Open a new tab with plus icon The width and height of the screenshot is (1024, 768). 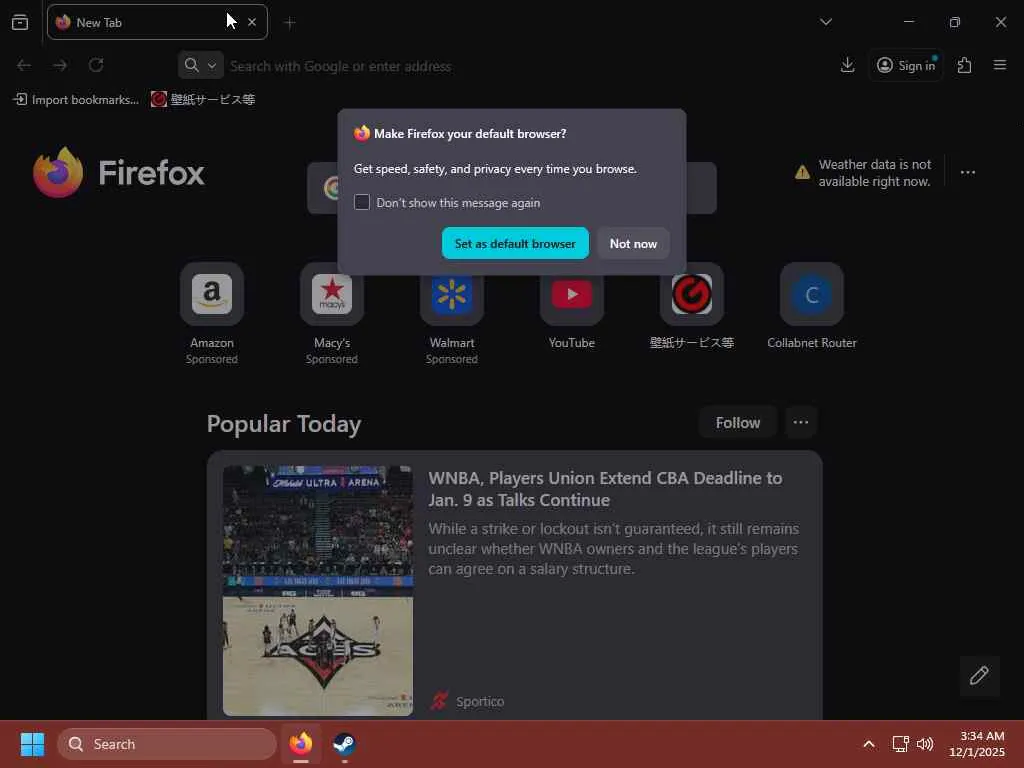(x=290, y=23)
